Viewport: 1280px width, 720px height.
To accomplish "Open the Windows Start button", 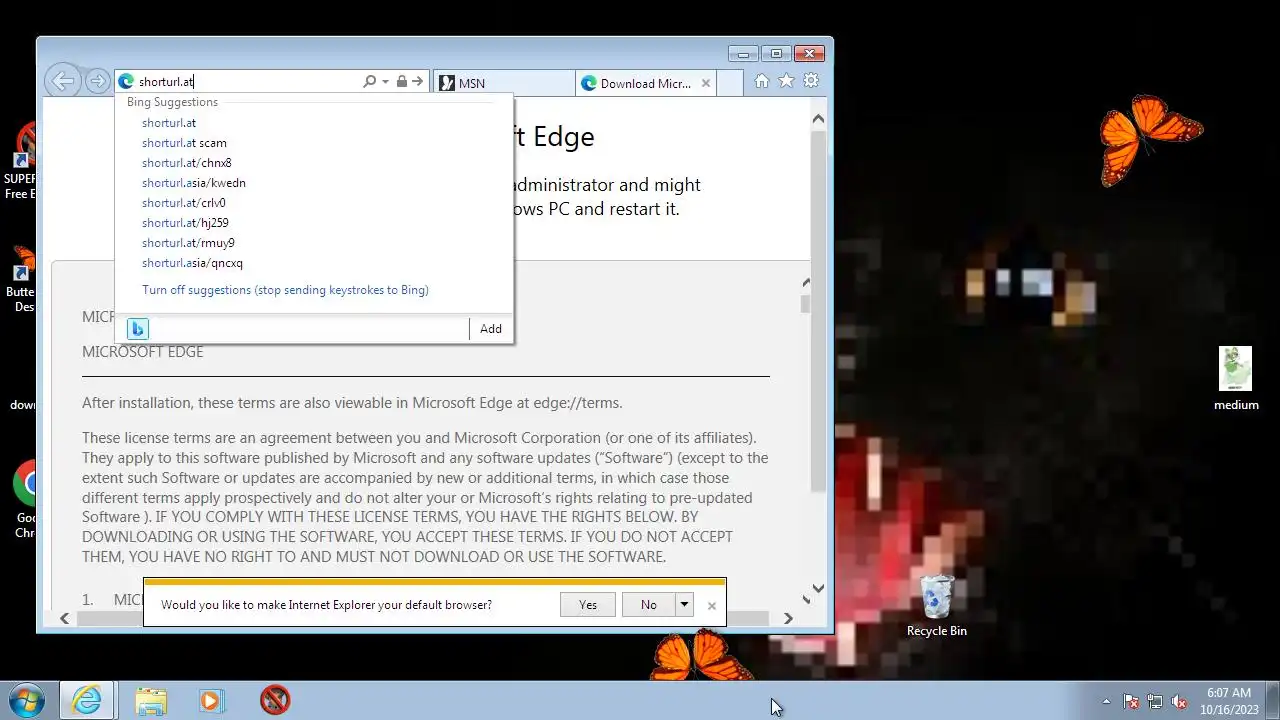I will coord(25,700).
